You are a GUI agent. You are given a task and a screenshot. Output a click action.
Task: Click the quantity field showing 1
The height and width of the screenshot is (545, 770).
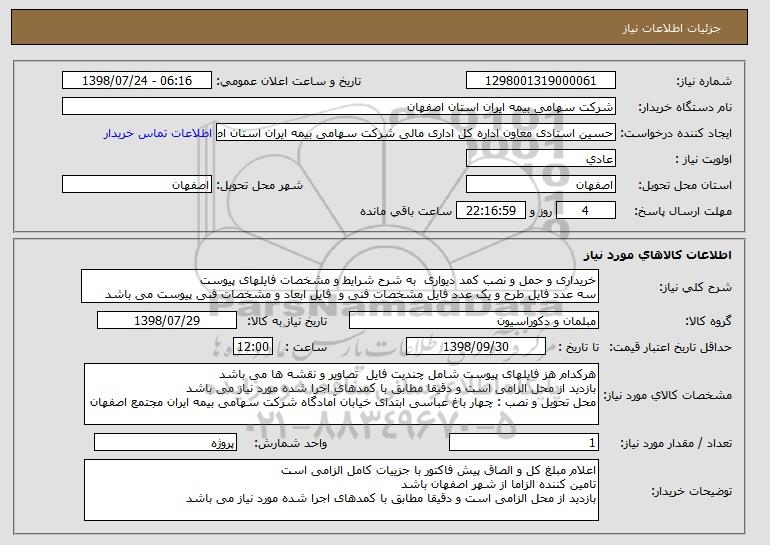tap(524, 442)
